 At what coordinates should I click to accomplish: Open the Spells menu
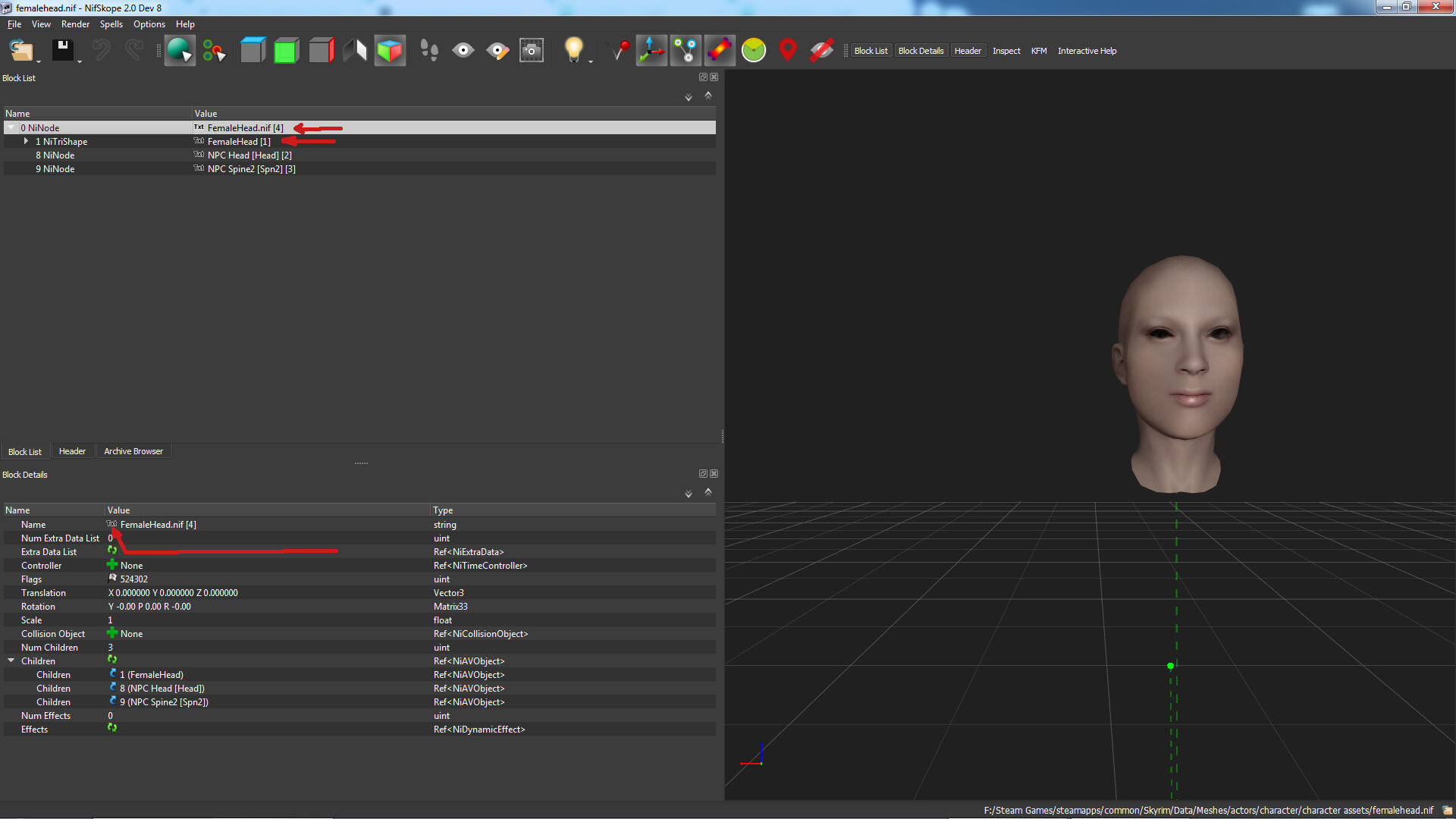111,24
